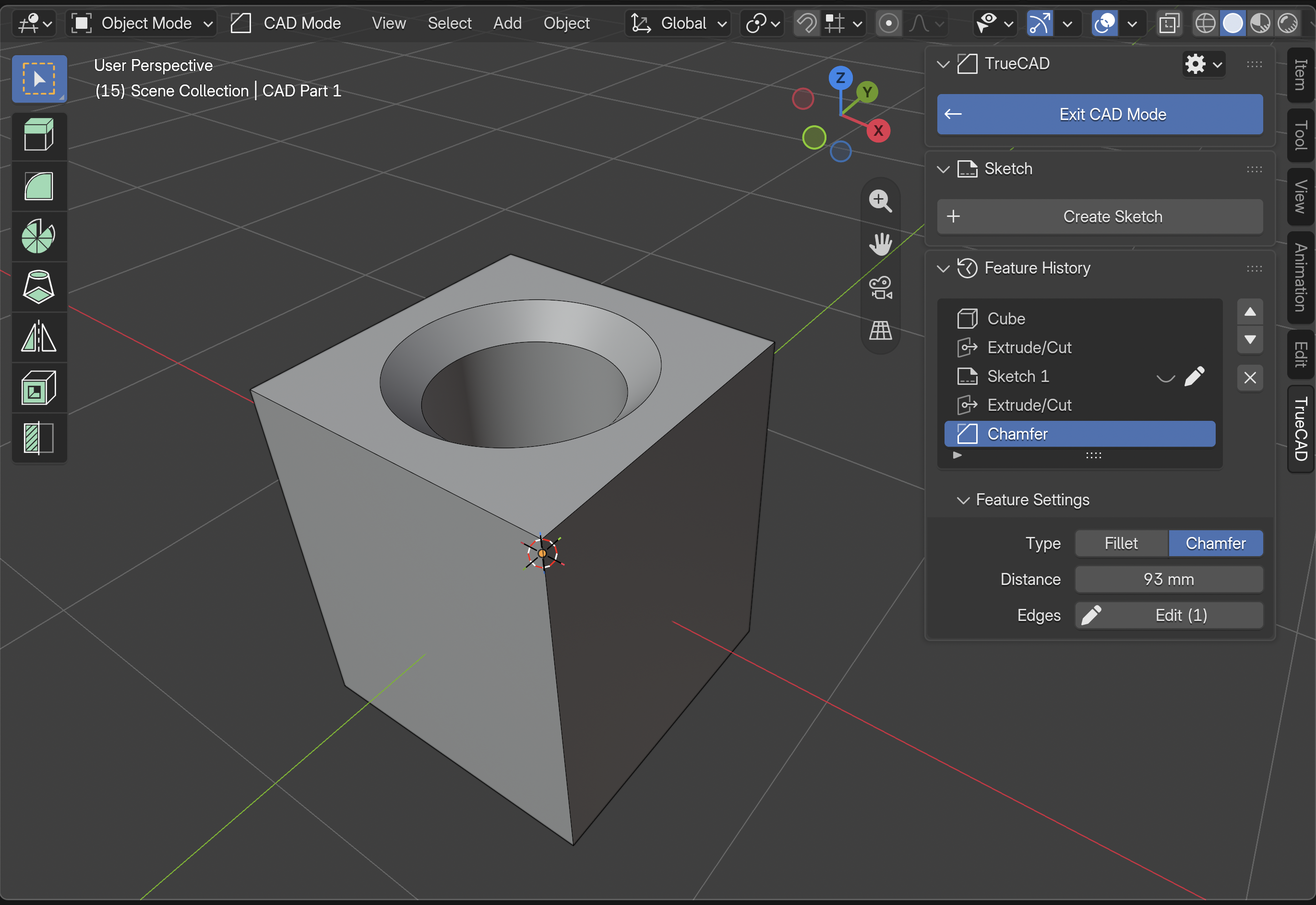Toggle viewport gizmos display
The width and height of the screenshot is (1316, 905).
1040,23
